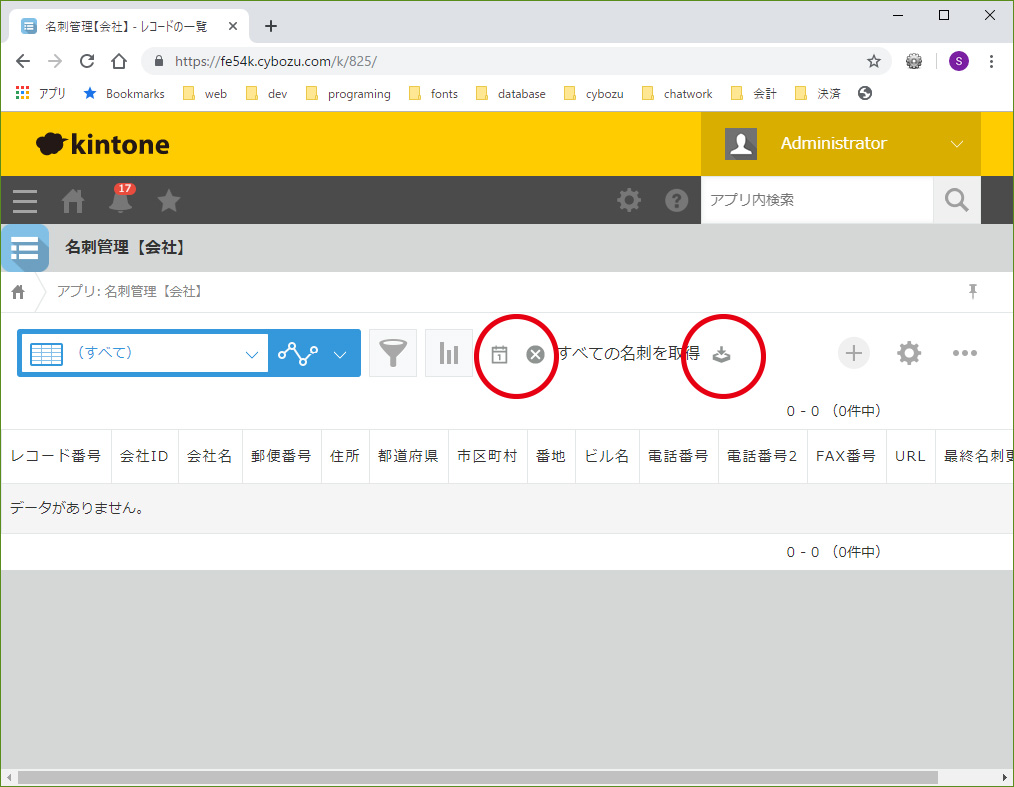Click the アプリ: 名刺管理【会社】 breadcrumb link
This screenshot has height=787, width=1014.
click(130, 292)
